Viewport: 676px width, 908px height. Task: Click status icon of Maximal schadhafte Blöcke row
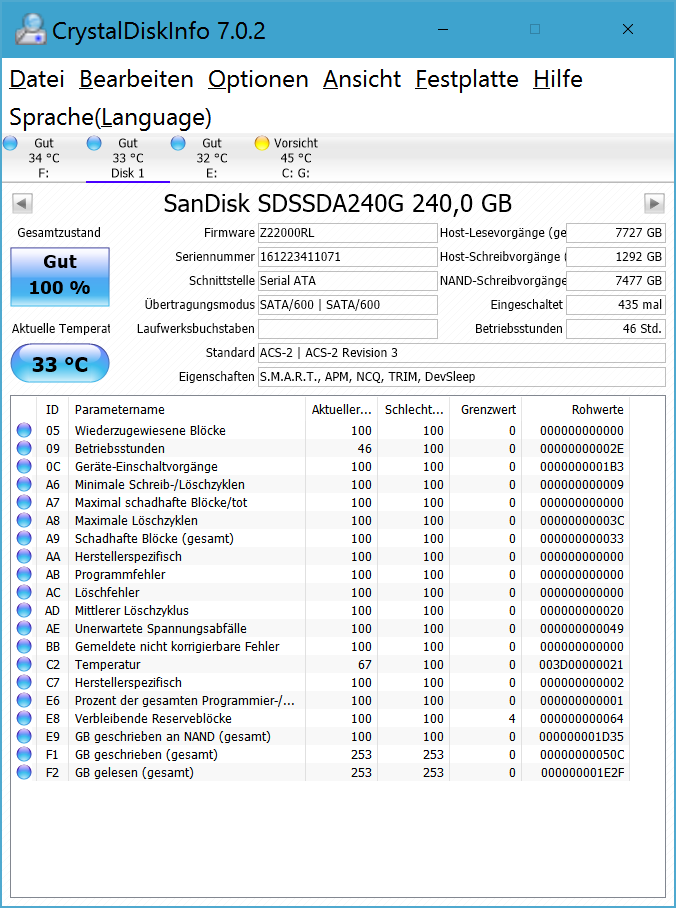pyautogui.click(x=24, y=502)
